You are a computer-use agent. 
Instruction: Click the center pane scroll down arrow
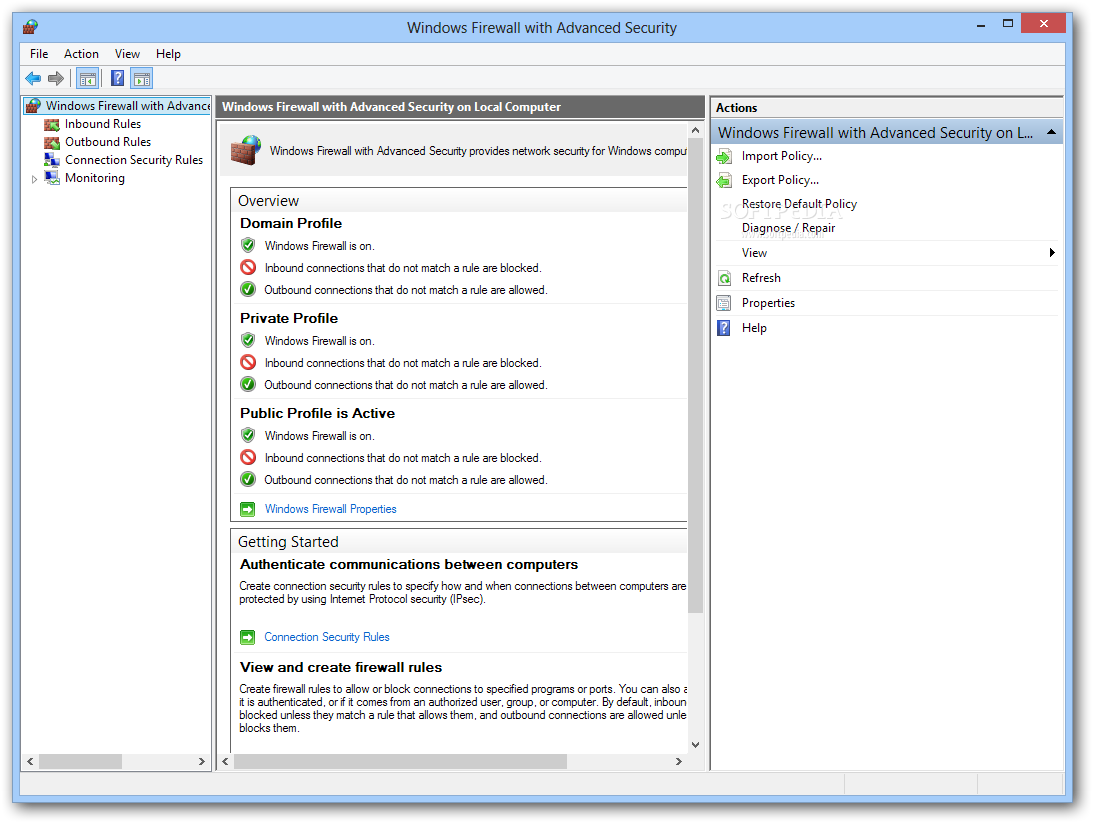click(x=695, y=744)
